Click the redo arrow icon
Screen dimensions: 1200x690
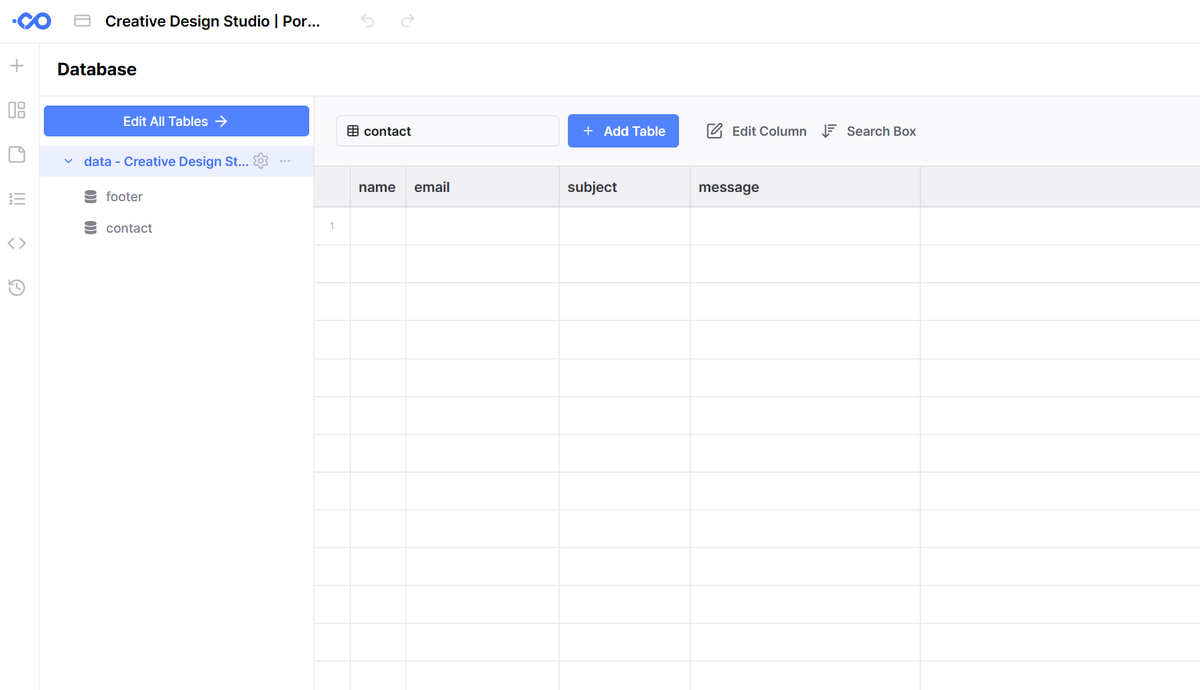407,21
